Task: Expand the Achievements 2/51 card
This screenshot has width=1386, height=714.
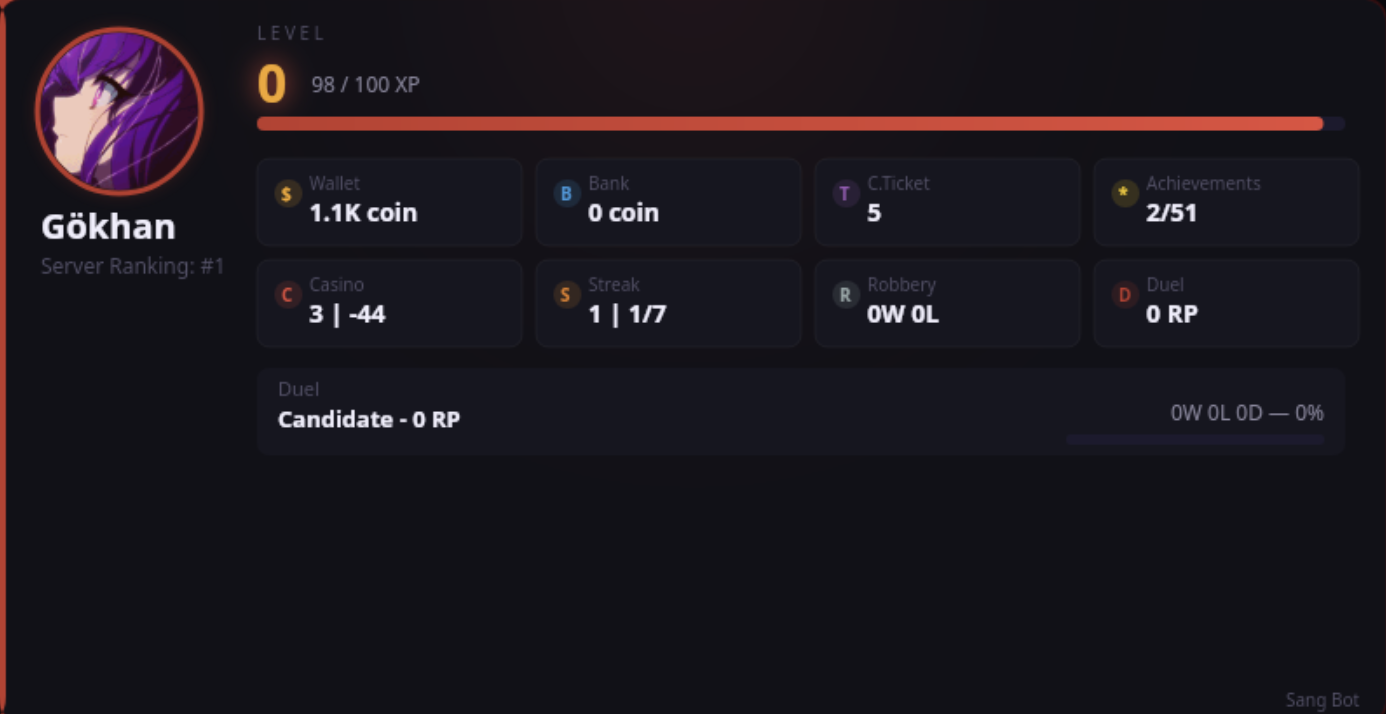Action: [1226, 201]
